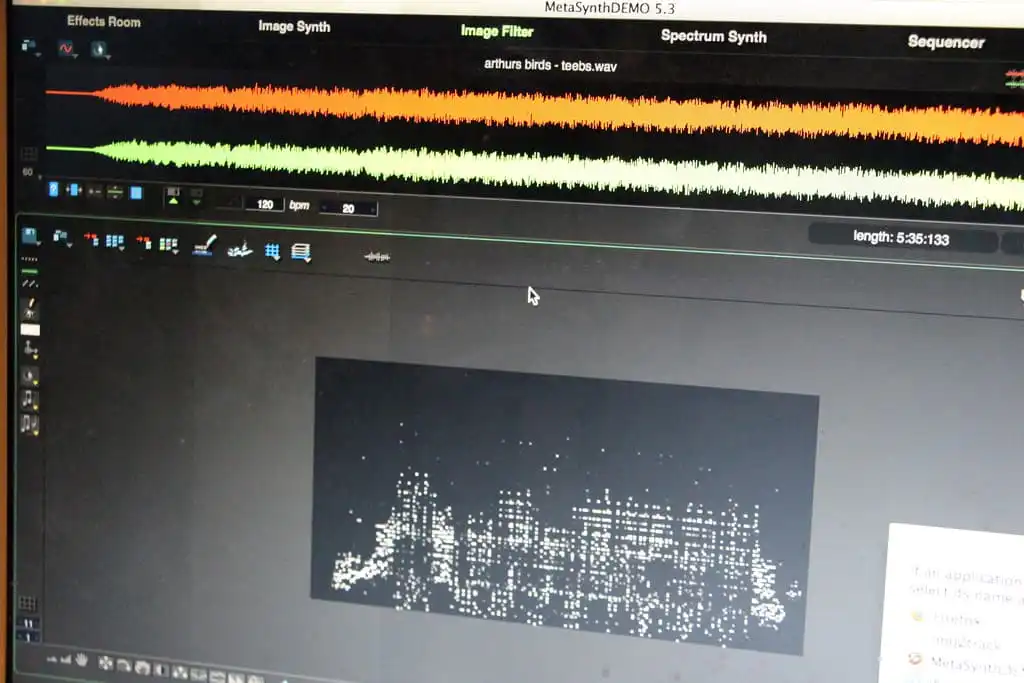Select MetaSynth entry in the white dialog

tap(967, 665)
